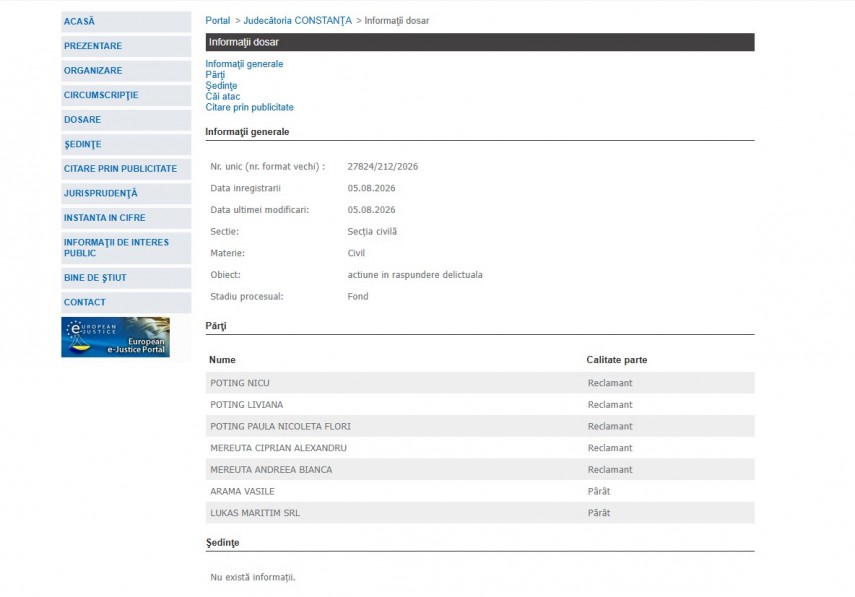Select case number 27824/212/2026
The image size is (855, 597).
[383, 167]
